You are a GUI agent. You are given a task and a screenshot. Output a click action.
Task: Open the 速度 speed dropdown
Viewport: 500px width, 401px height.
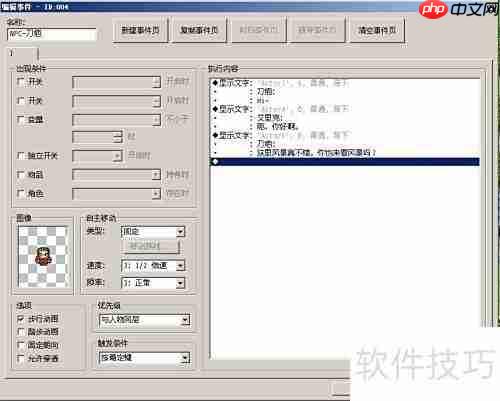tap(153, 266)
